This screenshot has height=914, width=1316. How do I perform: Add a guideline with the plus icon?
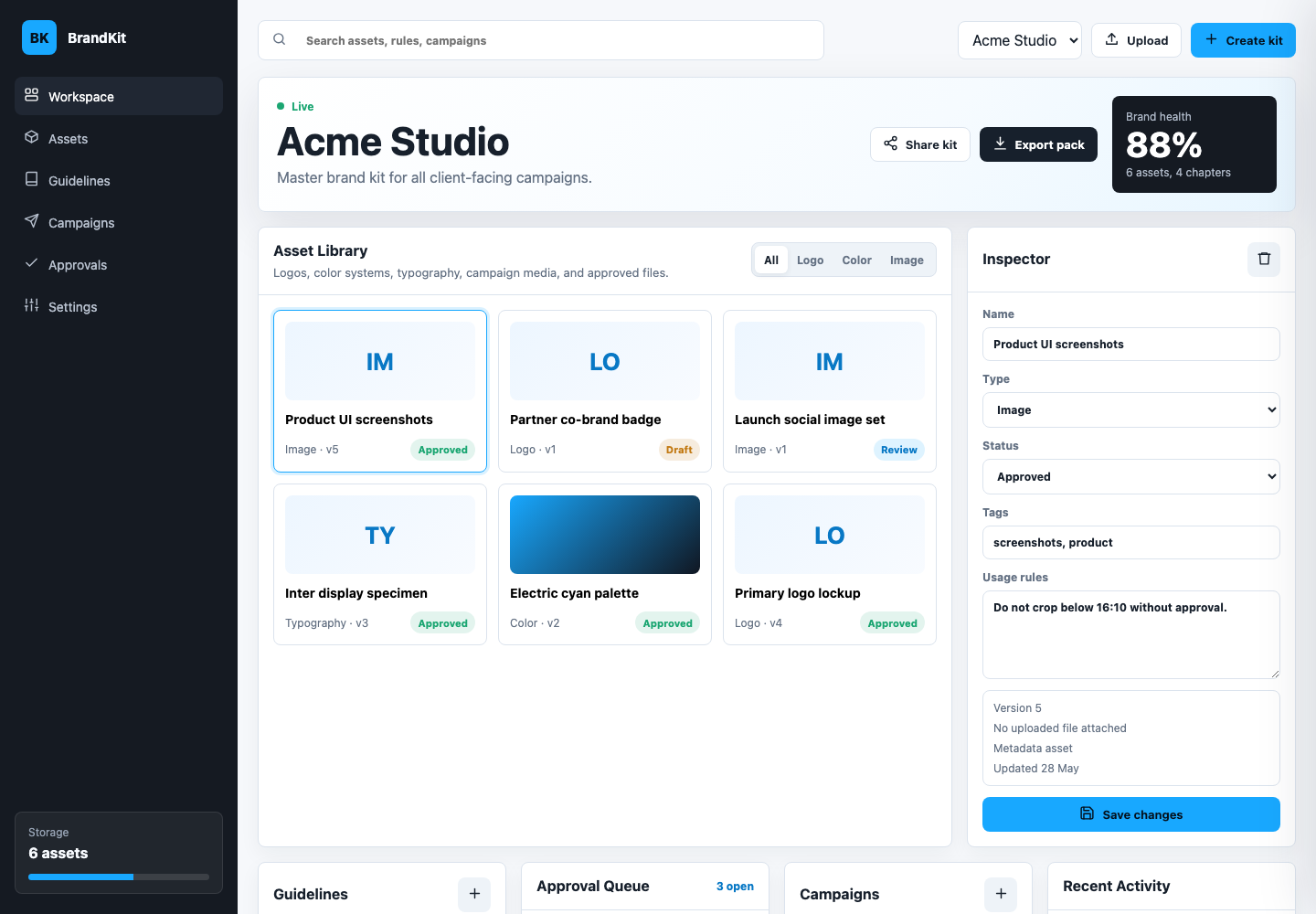pos(474,894)
